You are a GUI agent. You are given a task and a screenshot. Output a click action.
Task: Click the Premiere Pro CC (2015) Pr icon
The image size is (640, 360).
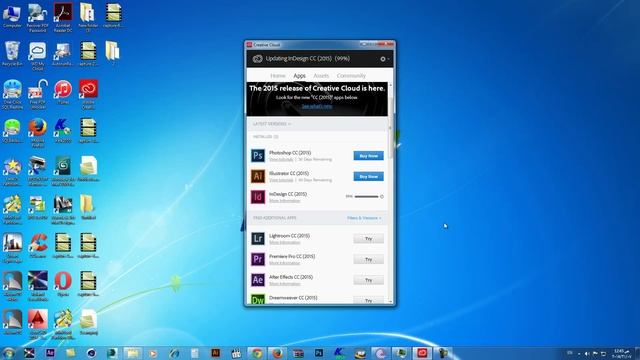[258, 259]
